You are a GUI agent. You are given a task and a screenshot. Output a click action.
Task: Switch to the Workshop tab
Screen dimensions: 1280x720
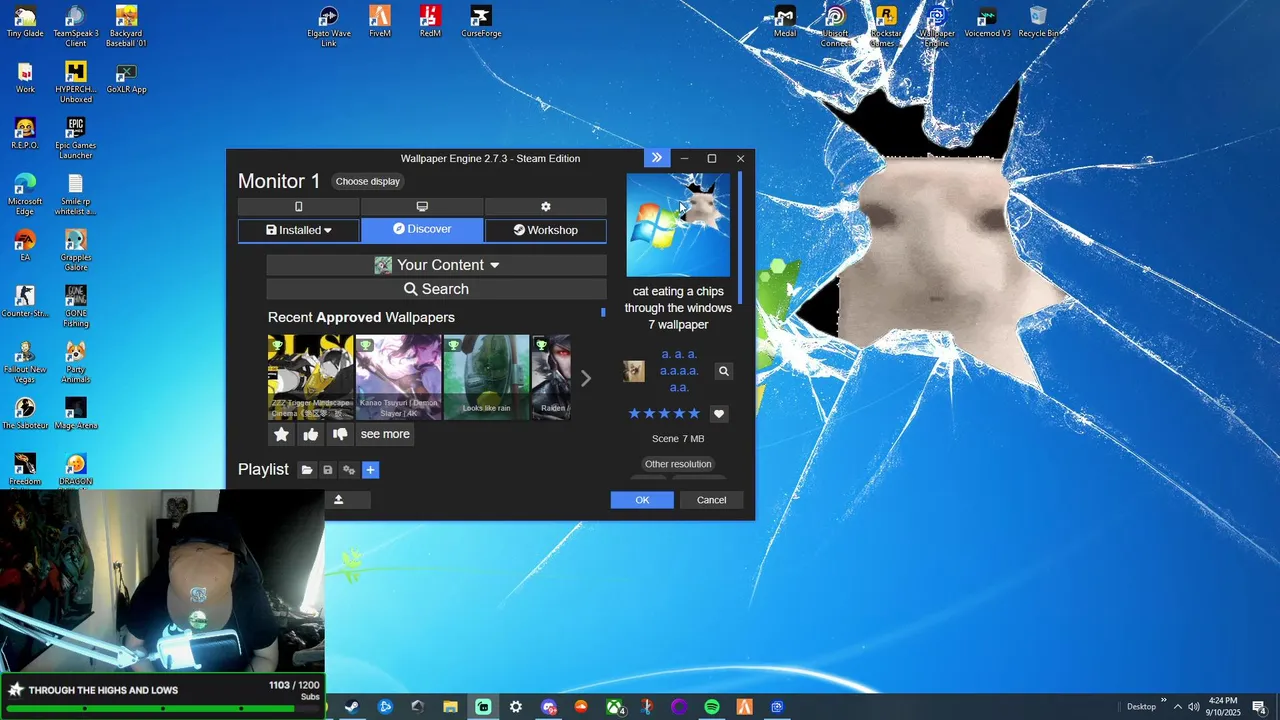(x=545, y=230)
